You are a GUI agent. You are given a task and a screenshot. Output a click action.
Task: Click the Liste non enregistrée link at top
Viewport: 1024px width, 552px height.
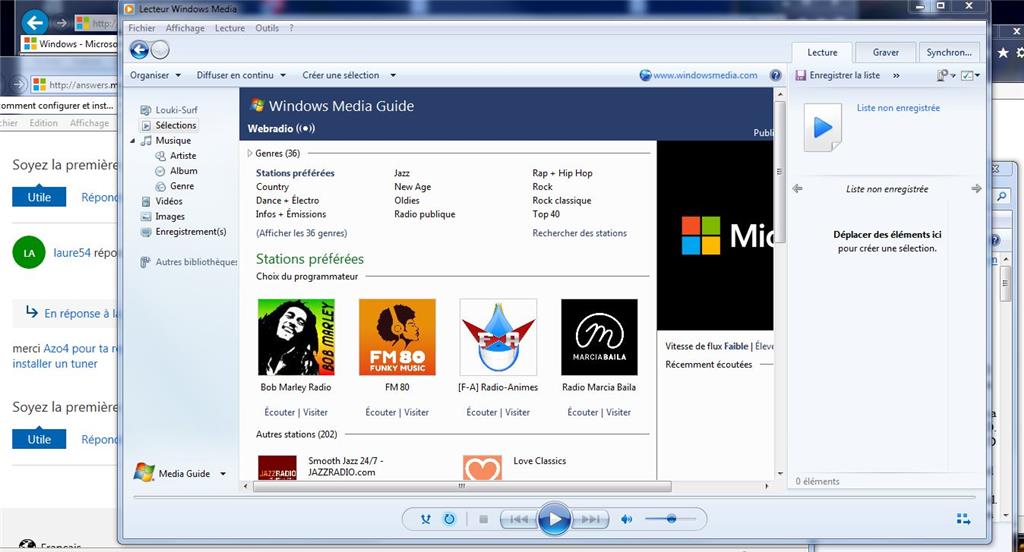click(x=898, y=108)
